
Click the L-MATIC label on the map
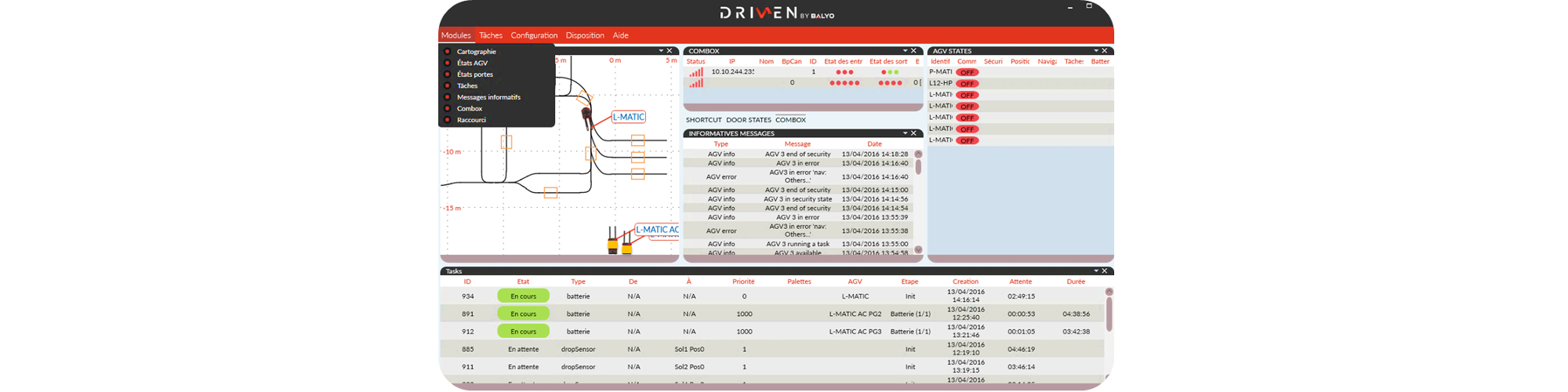click(x=628, y=117)
